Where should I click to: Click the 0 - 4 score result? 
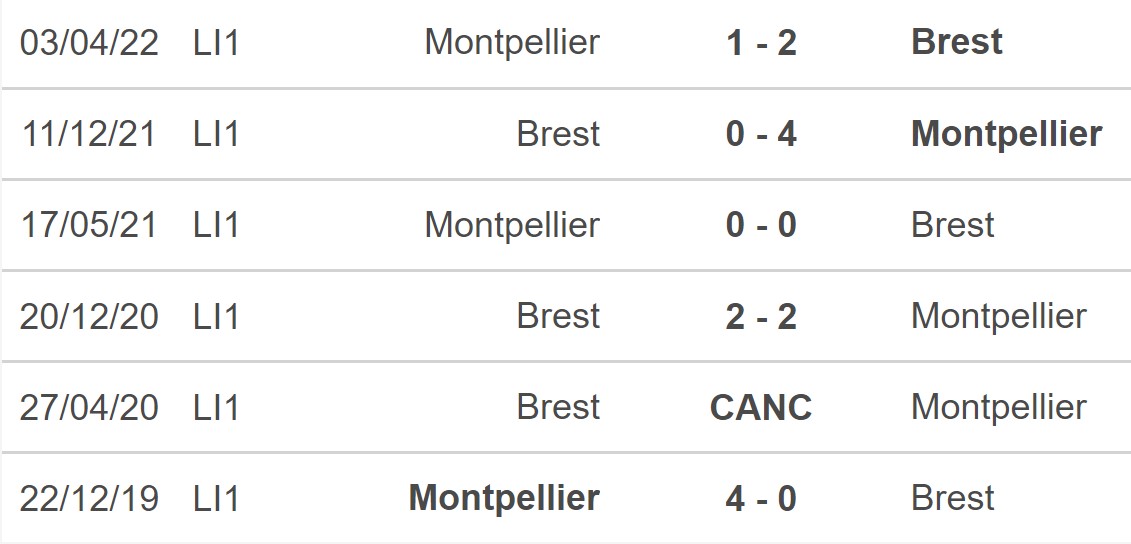tap(761, 134)
